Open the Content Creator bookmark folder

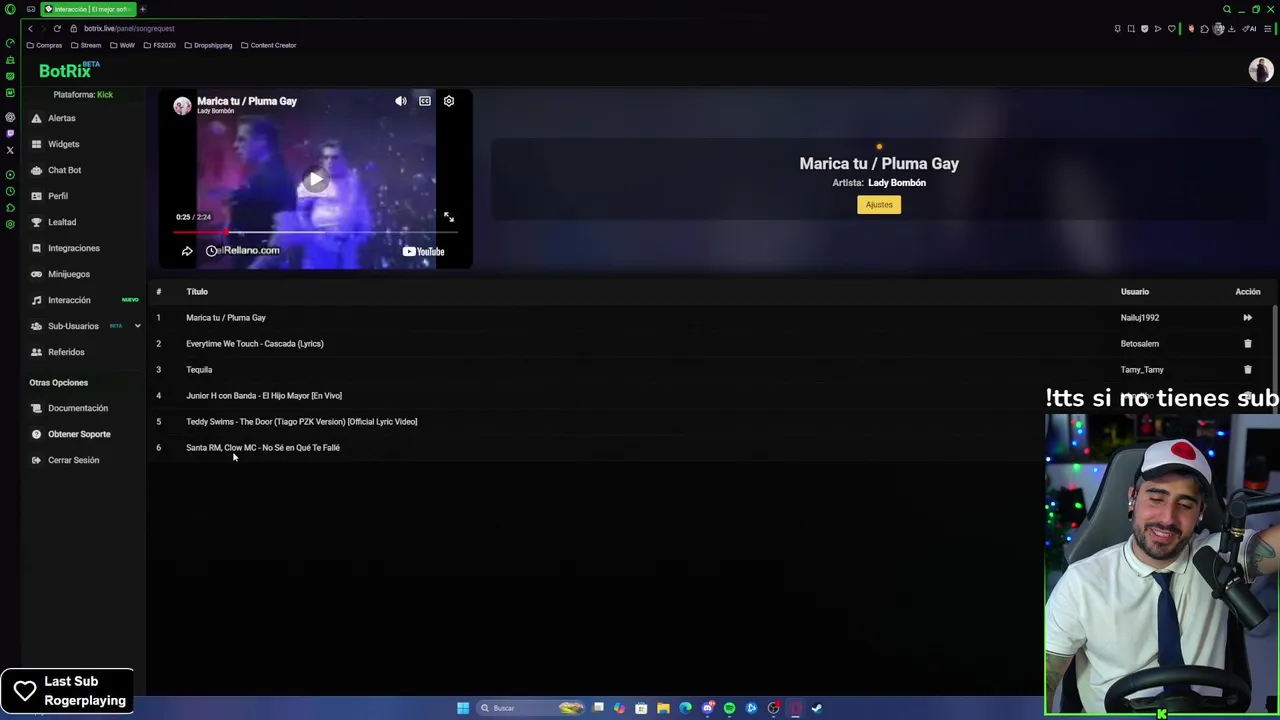[x=269, y=45]
